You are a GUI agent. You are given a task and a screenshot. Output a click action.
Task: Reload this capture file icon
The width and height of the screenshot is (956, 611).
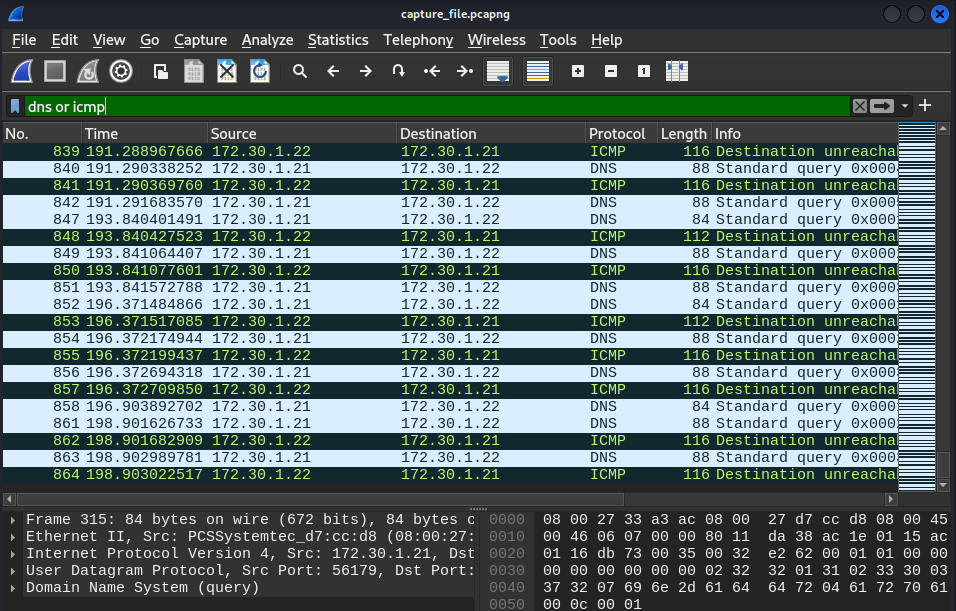coord(260,71)
